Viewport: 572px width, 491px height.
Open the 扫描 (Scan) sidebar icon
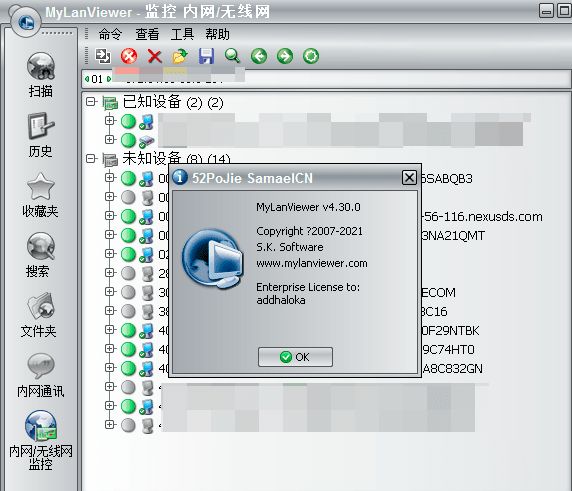pyautogui.click(x=41, y=66)
